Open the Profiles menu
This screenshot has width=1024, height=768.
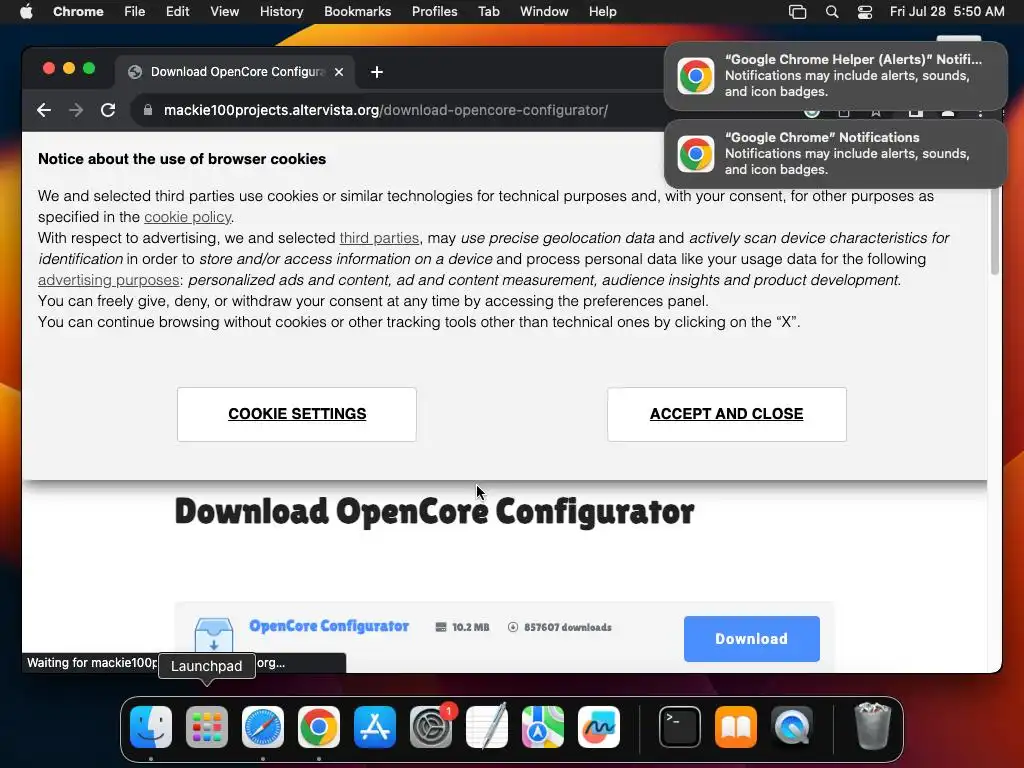434,12
